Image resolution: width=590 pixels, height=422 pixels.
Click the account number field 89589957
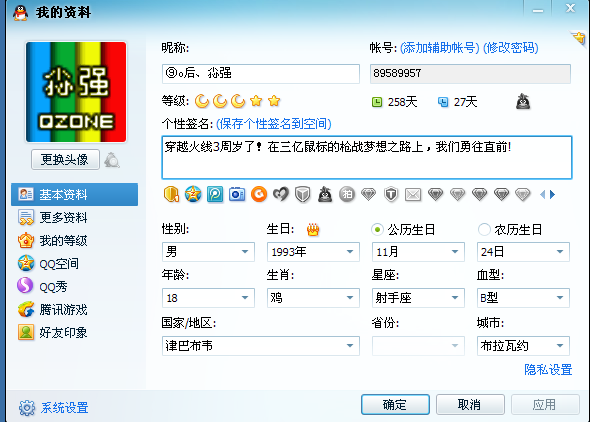(x=470, y=74)
